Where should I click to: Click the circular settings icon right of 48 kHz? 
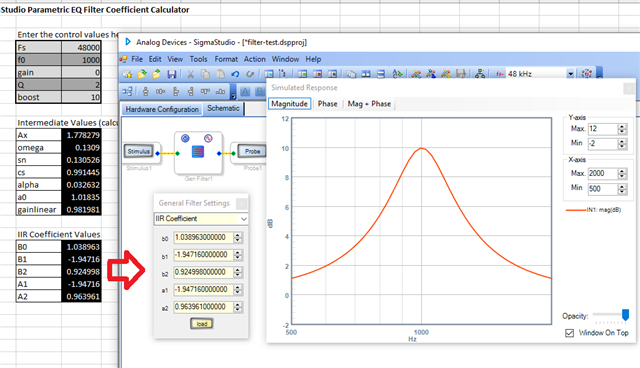click(587, 74)
